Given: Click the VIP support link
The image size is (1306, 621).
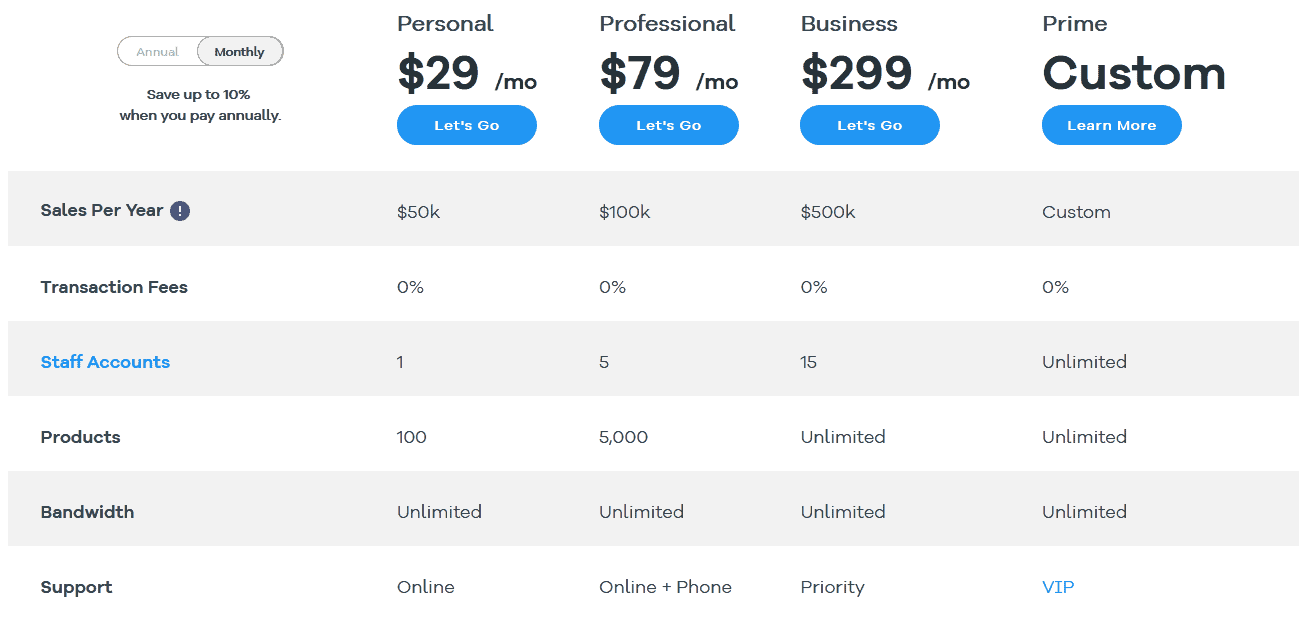Looking at the screenshot, I should [x=1058, y=587].
